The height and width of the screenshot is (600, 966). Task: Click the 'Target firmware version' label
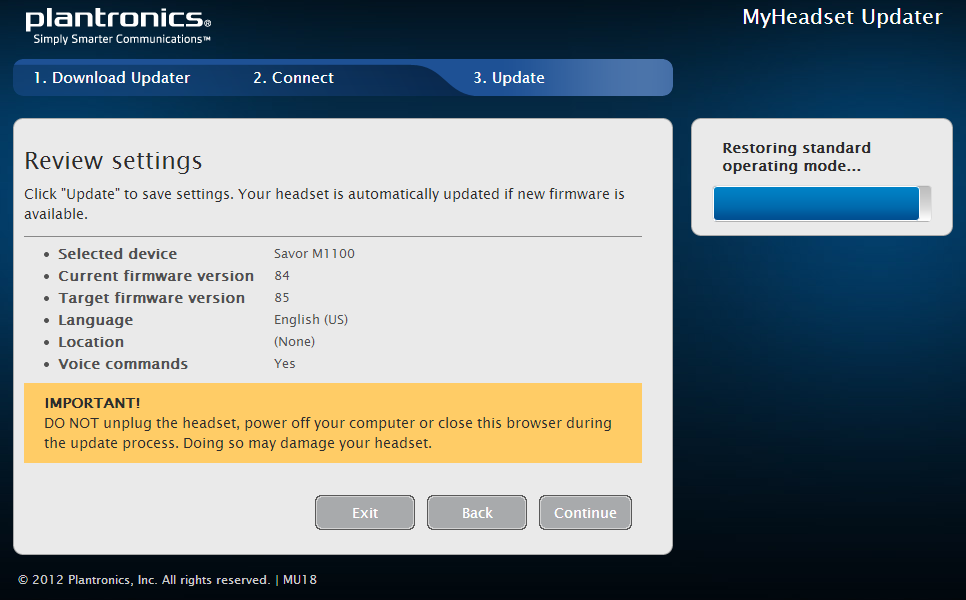point(152,298)
